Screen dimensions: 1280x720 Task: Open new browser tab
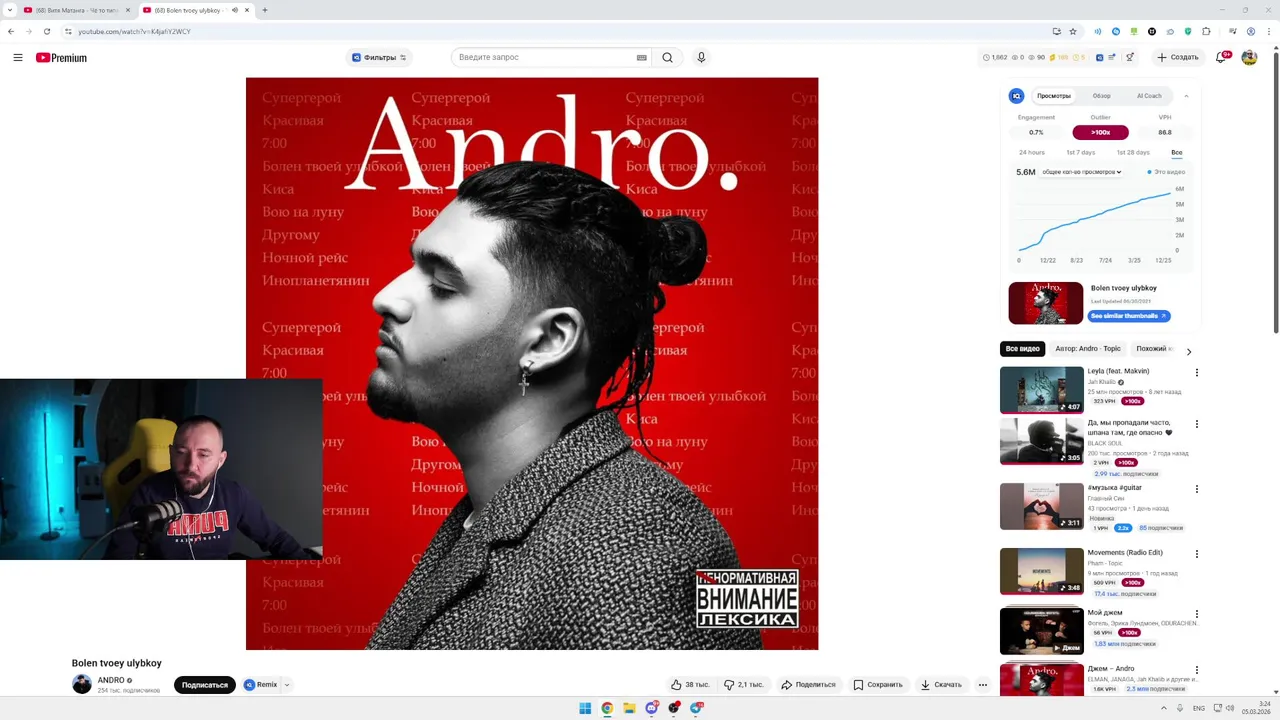pyautogui.click(x=264, y=10)
